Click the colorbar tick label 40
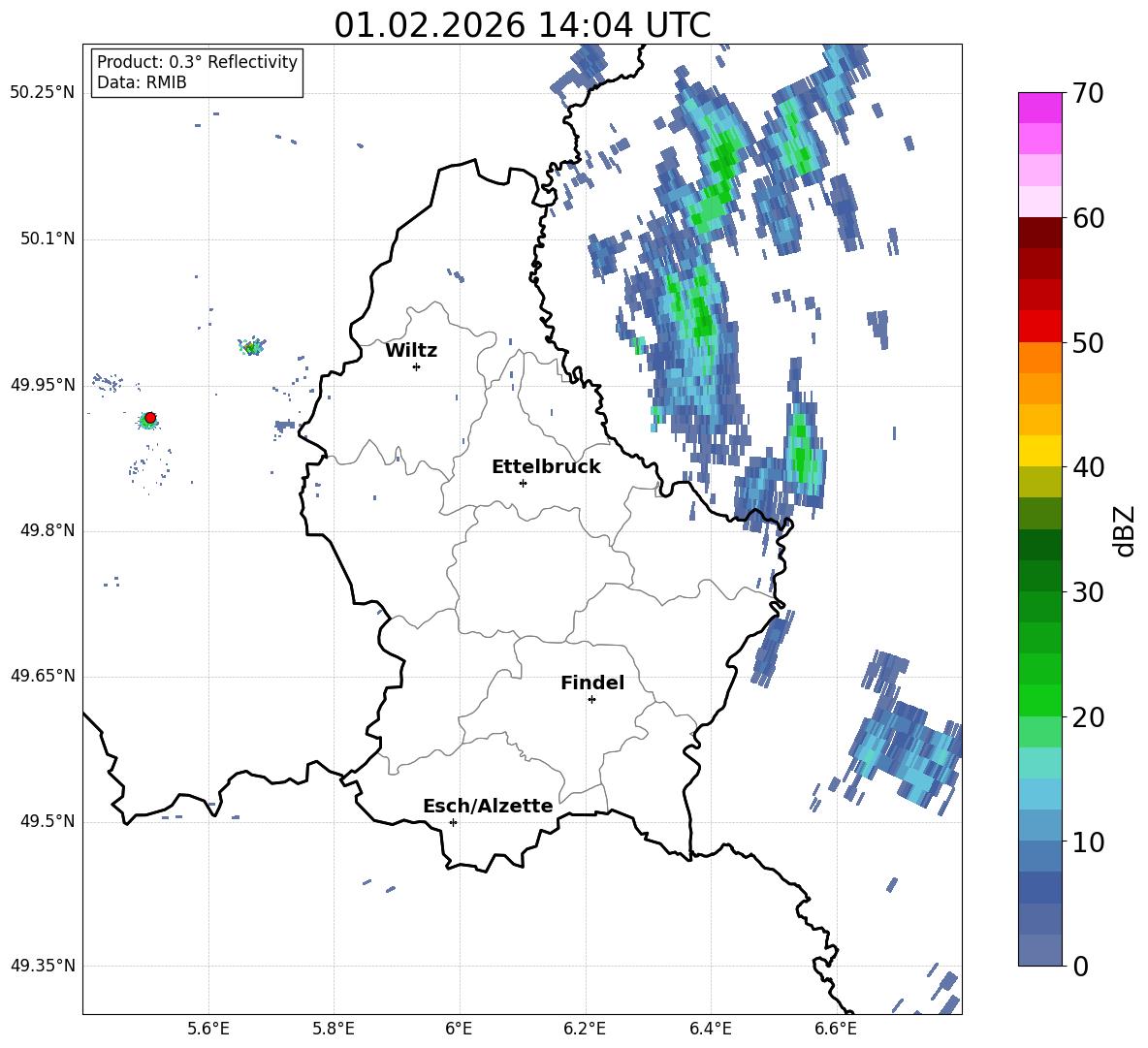This screenshot has height=1048, width=1148. point(1088,467)
